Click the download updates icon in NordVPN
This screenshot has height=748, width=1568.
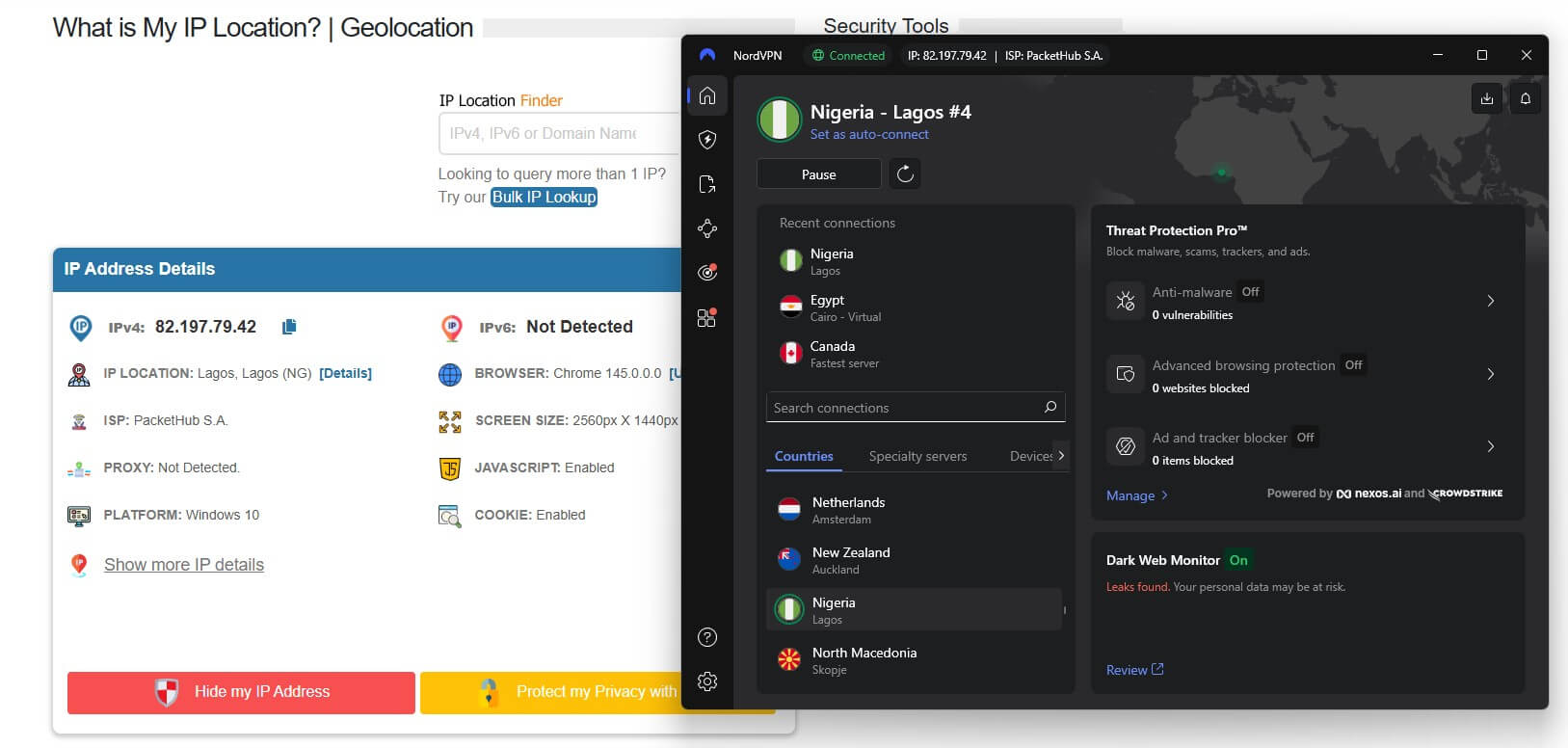tap(1487, 98)
